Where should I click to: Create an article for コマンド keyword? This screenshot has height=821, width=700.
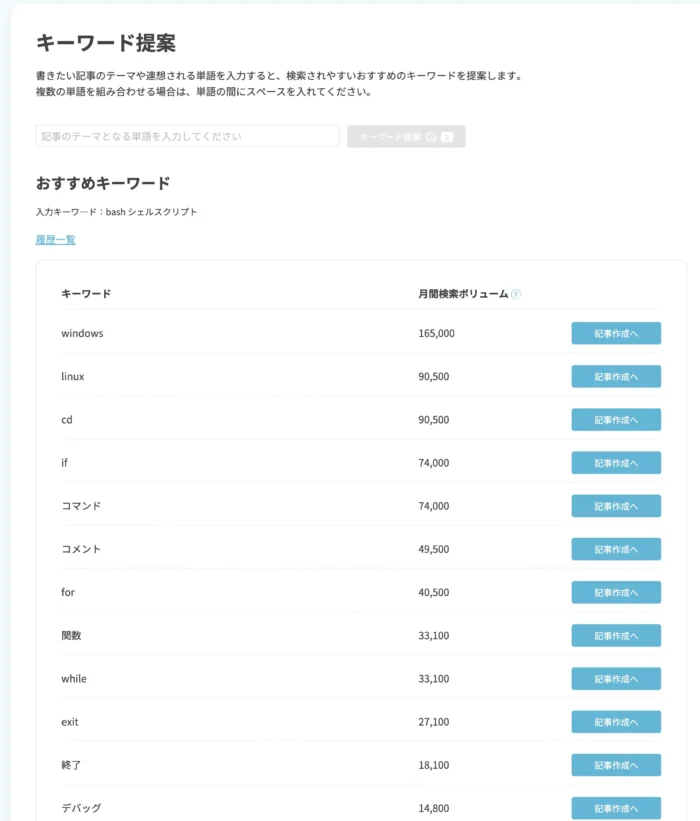click(615, 506)
